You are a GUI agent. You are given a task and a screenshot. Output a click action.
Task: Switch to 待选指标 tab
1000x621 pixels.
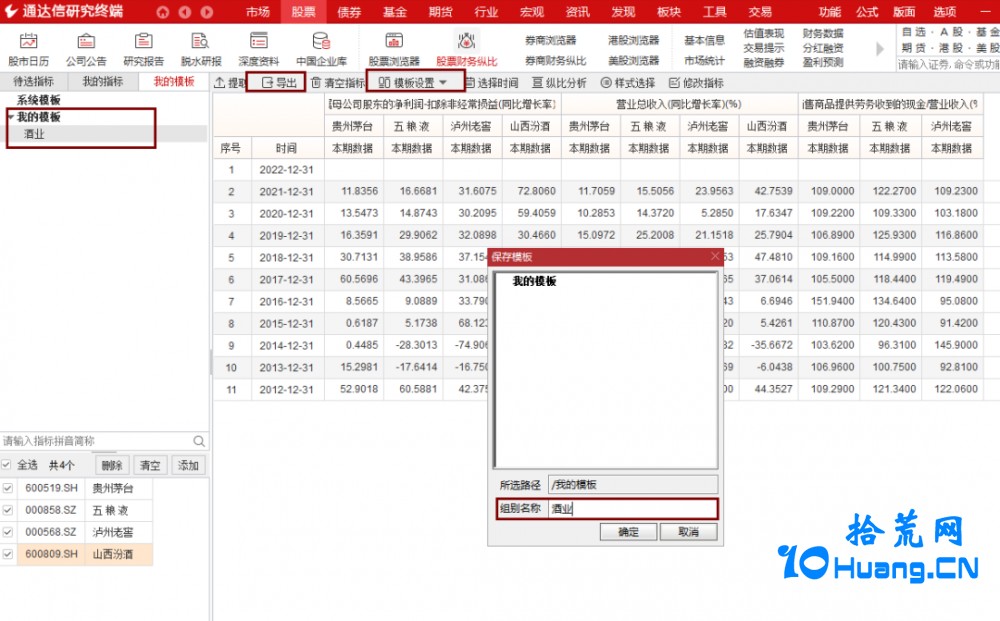34,82
